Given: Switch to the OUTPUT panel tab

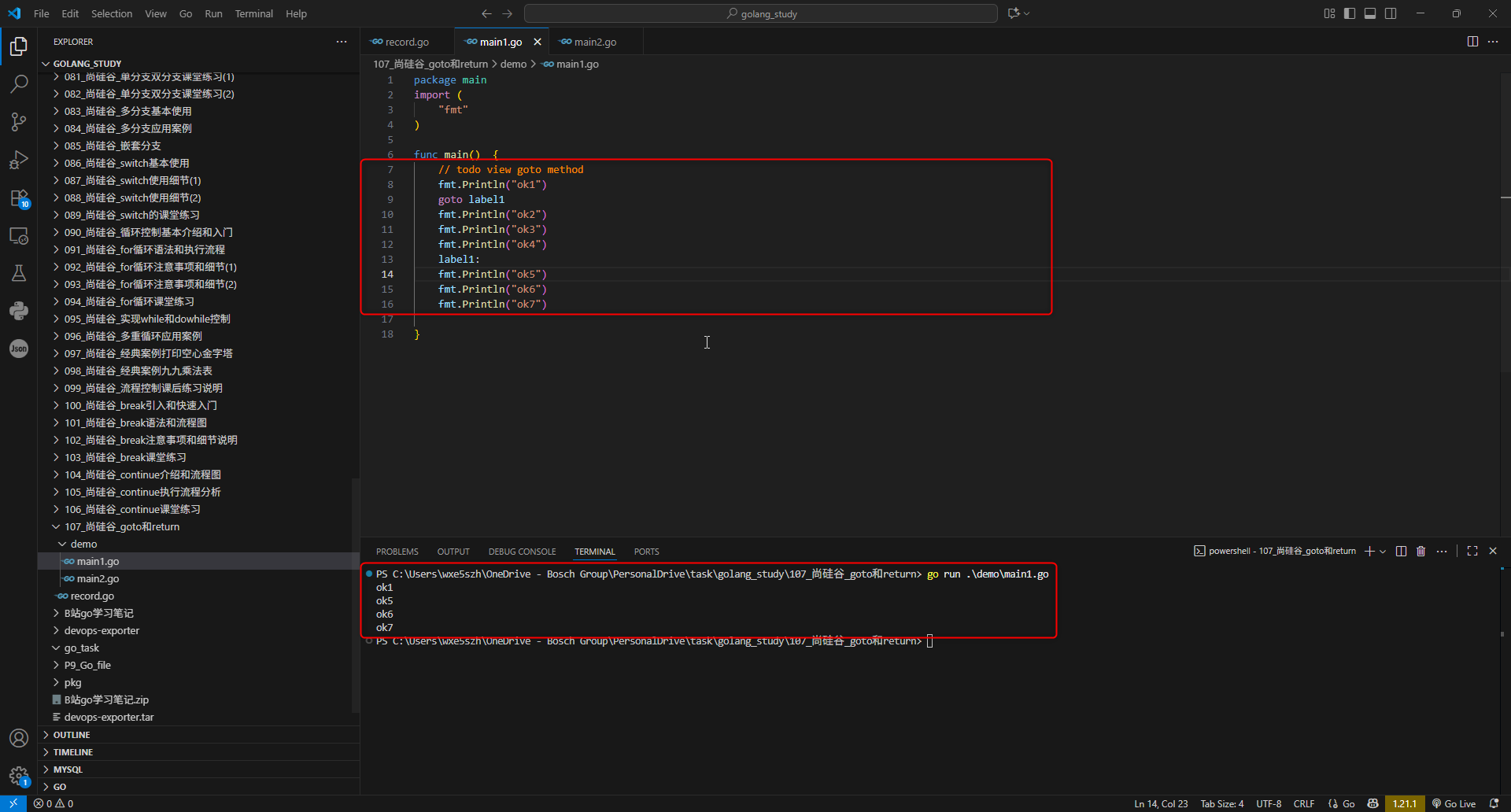Looking at the screenshot, I should [x=453, y=552].
